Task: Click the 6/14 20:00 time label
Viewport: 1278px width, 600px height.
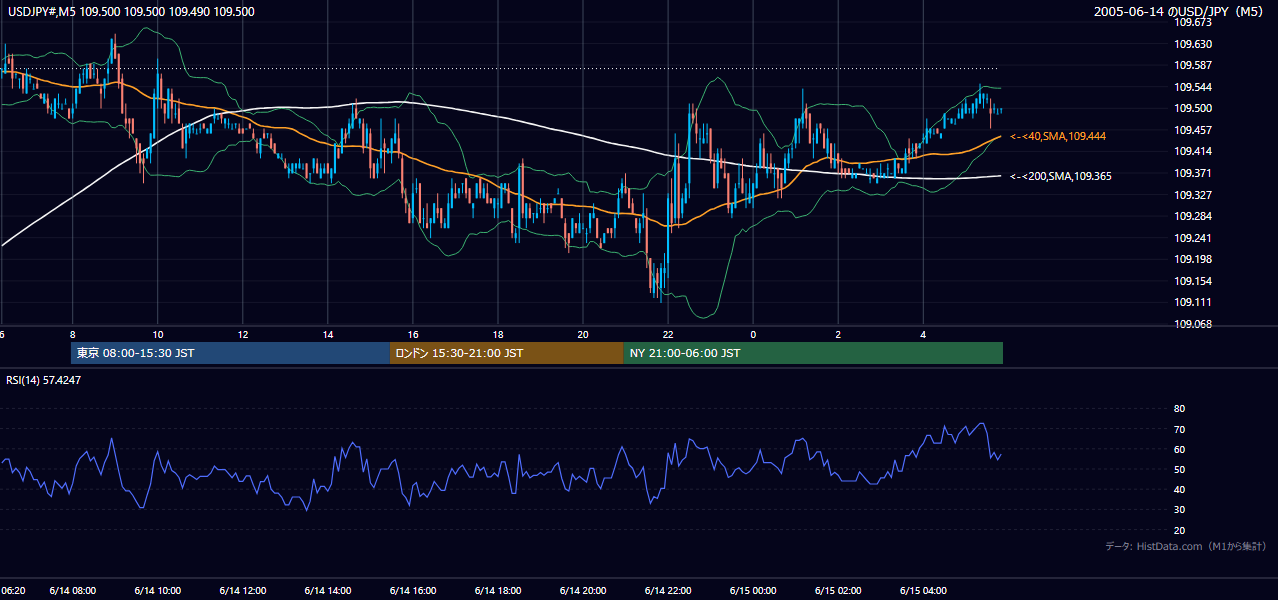Action: point(583,591)
